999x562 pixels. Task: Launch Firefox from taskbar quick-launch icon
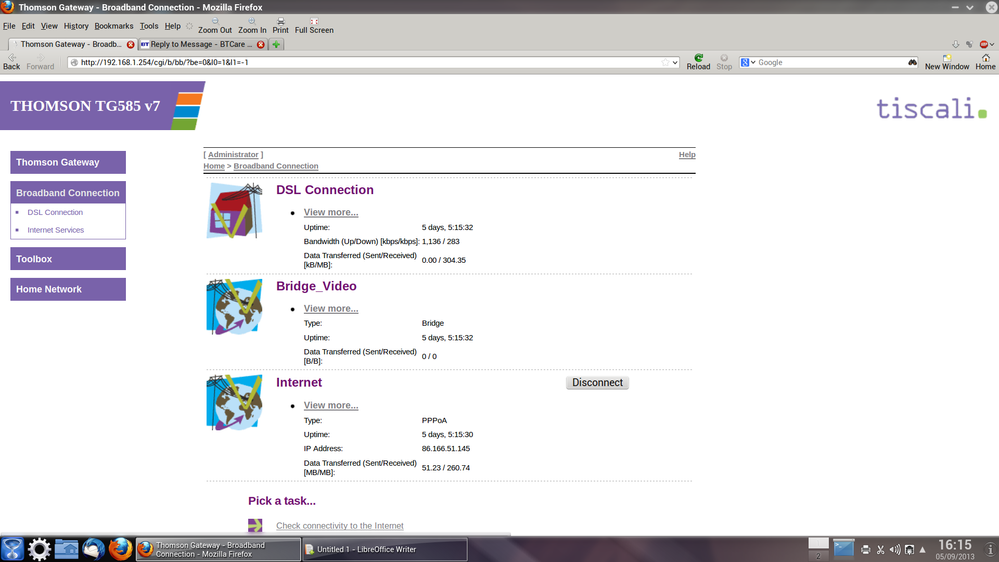[x=120, y=549]
